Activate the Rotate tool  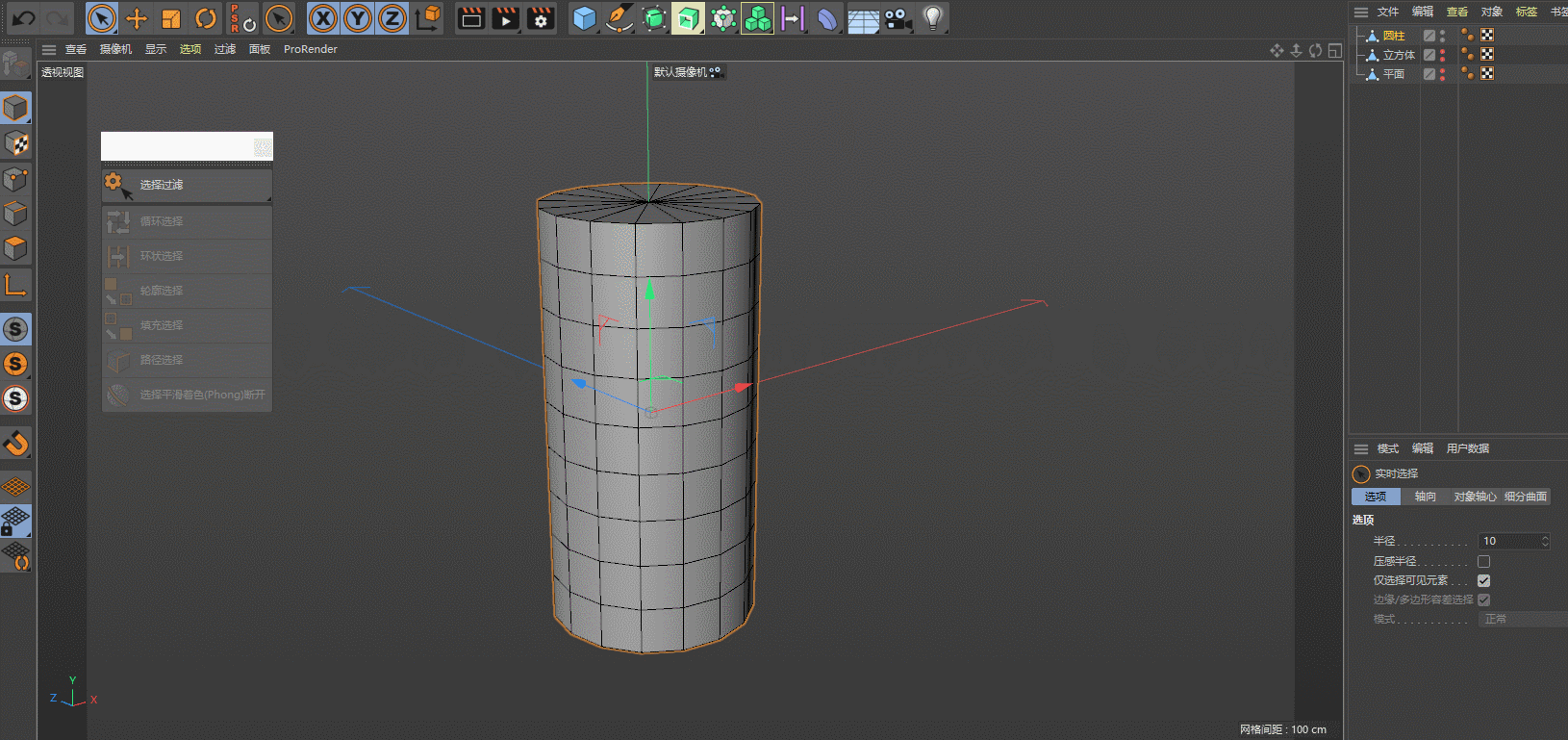[x=206, y=18]
